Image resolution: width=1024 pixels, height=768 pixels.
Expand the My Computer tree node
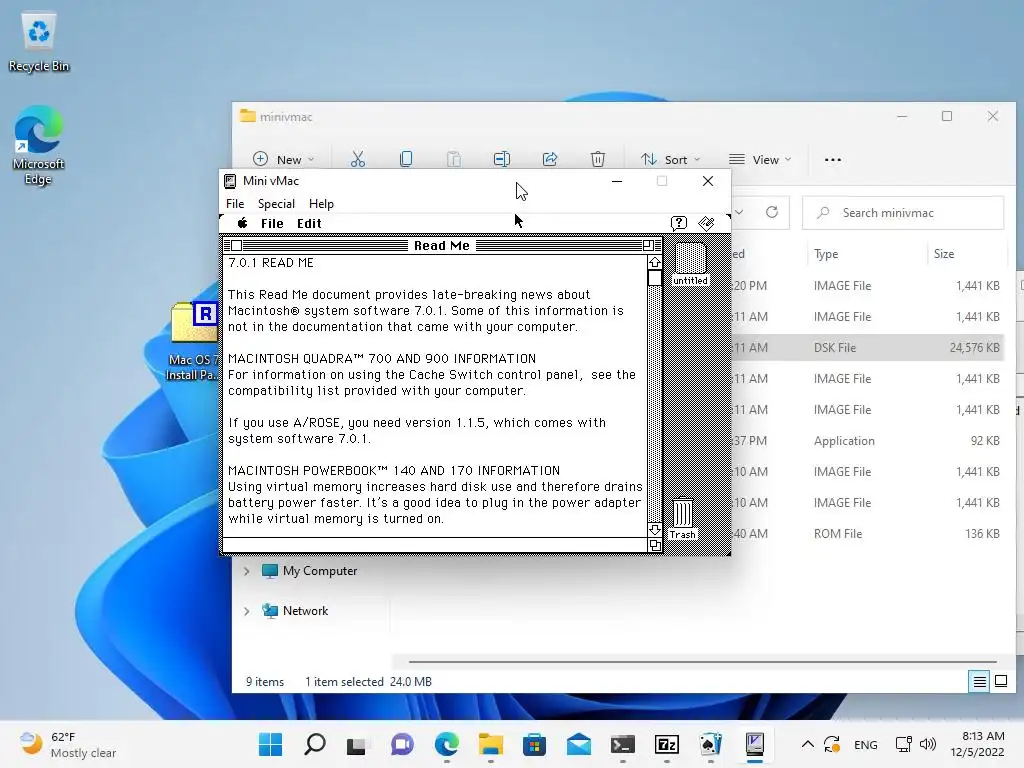tap(246, 571)
